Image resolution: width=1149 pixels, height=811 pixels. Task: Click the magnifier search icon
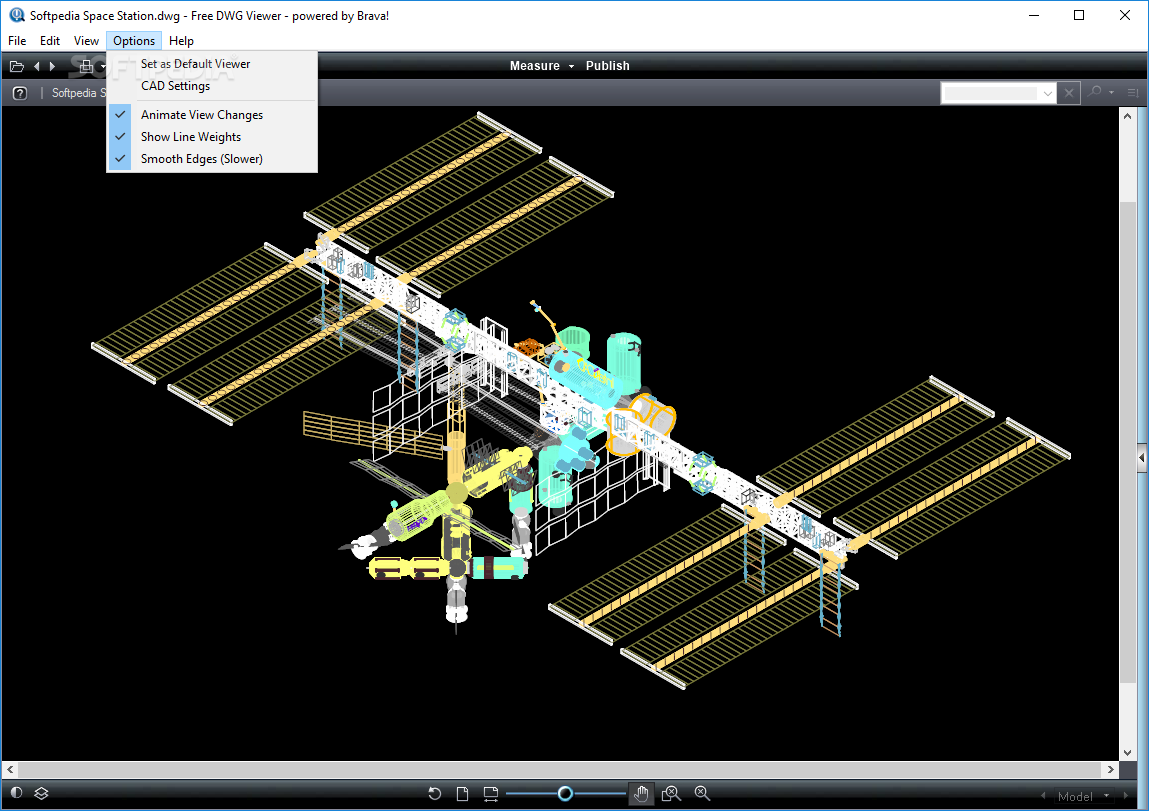tap(1096, 92)
